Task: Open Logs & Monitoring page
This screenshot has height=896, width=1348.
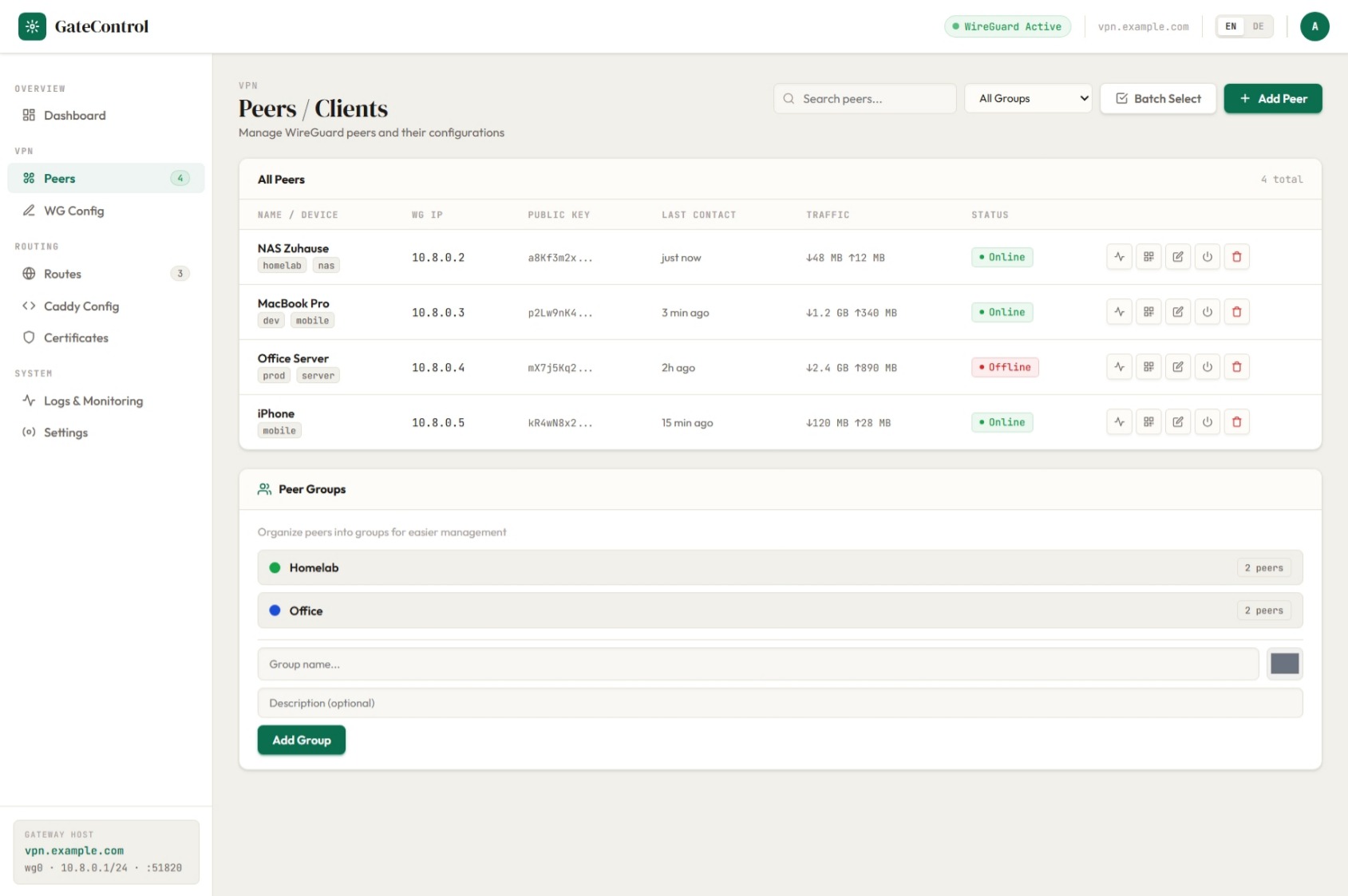Action: click(x=93, y=401)
